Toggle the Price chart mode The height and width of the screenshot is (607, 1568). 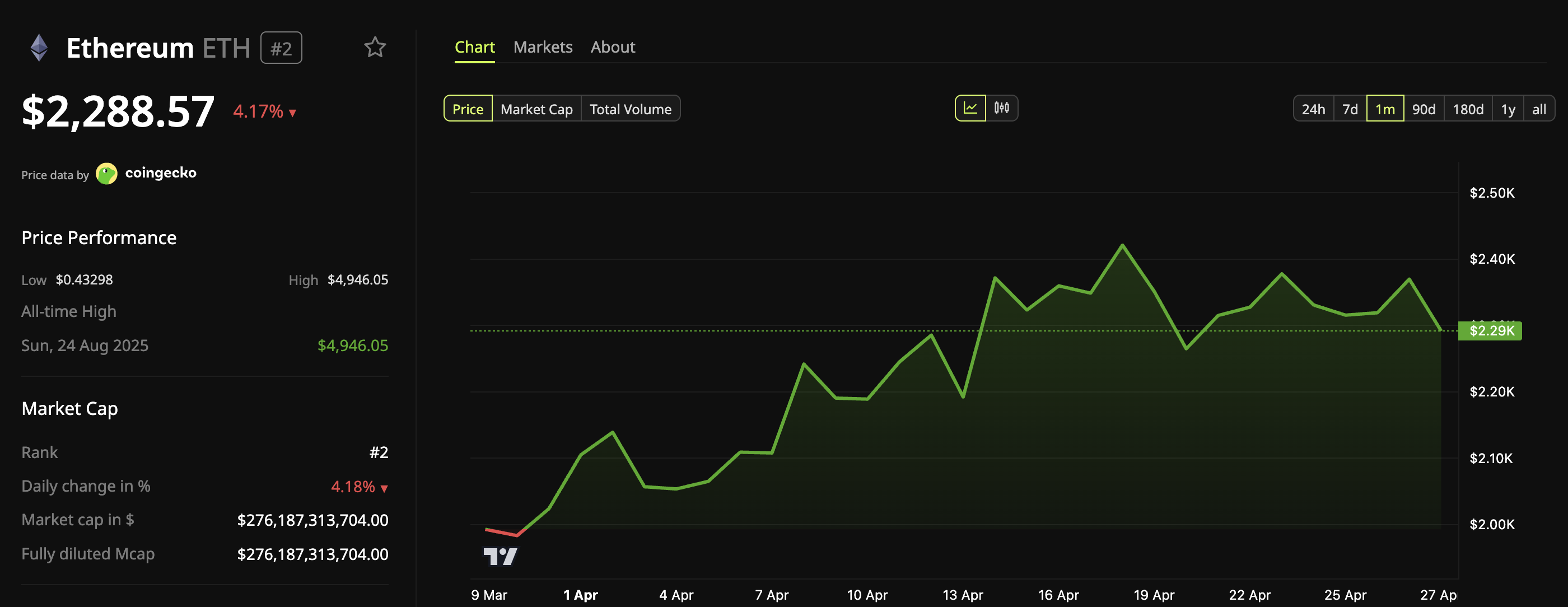click(468, 109)
